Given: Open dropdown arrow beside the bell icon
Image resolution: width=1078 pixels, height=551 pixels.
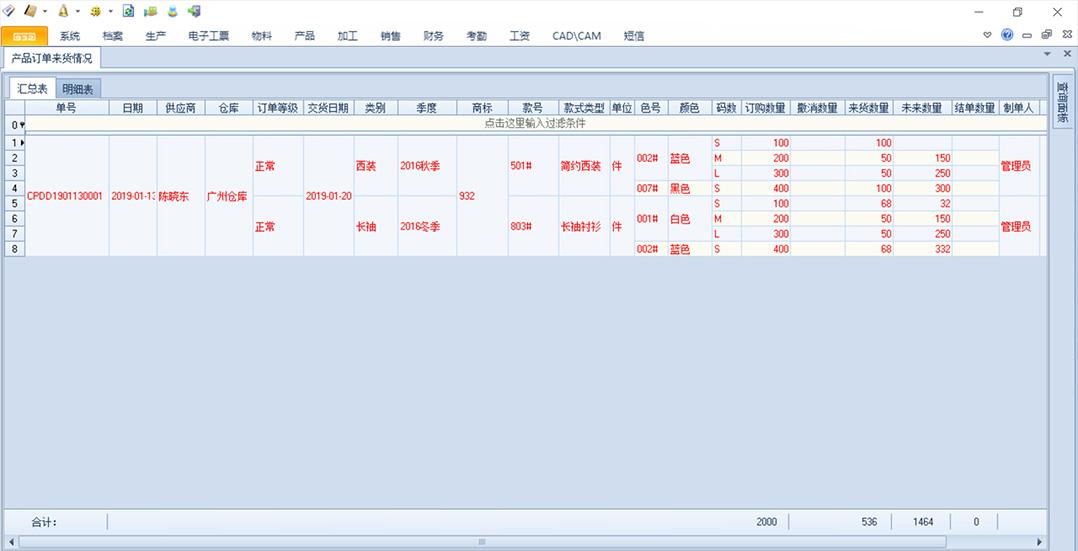Looking at the screenshot, I should (x=78, y=12).
